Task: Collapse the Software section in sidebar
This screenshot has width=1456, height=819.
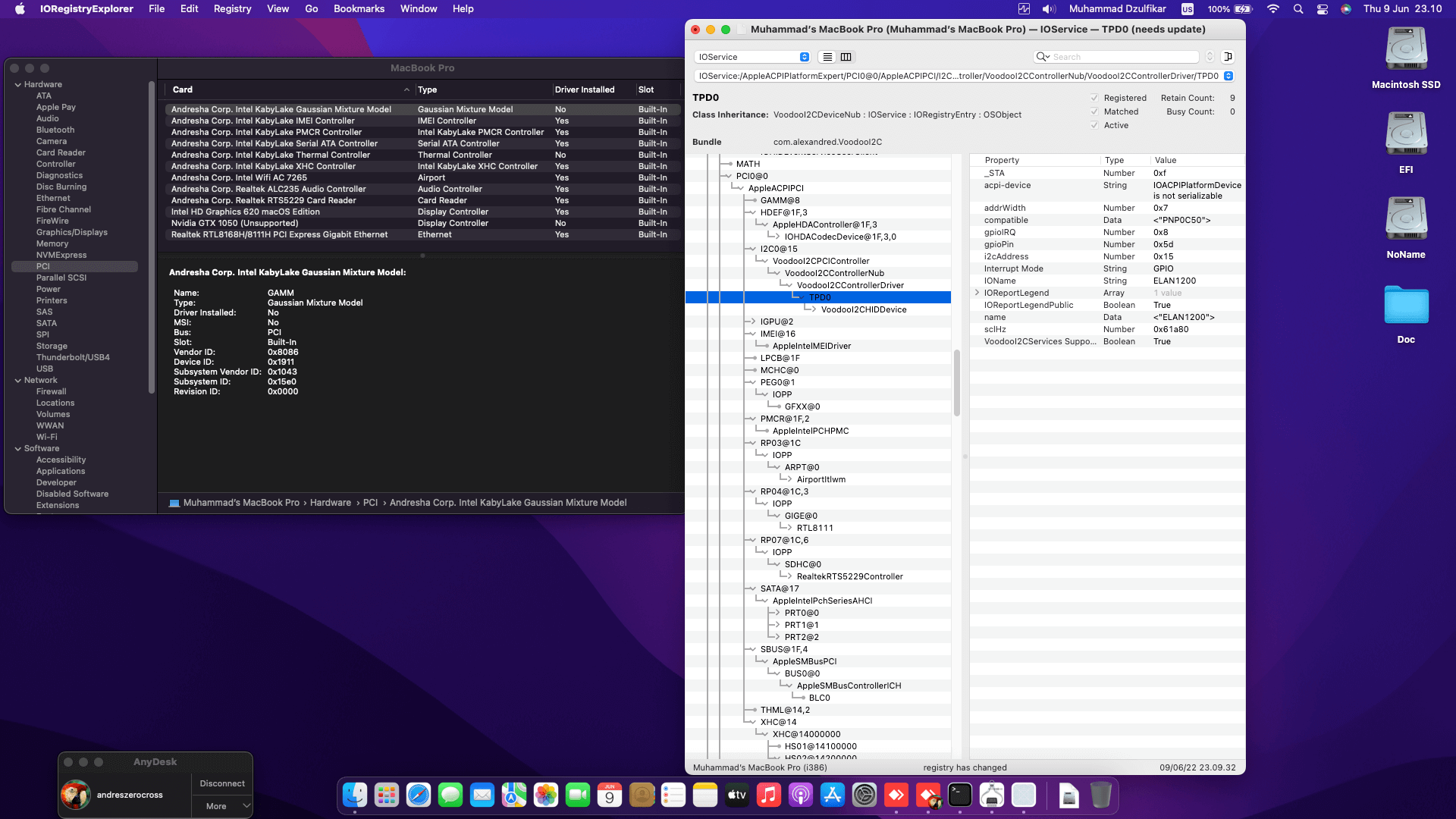Action: (18, 448)
